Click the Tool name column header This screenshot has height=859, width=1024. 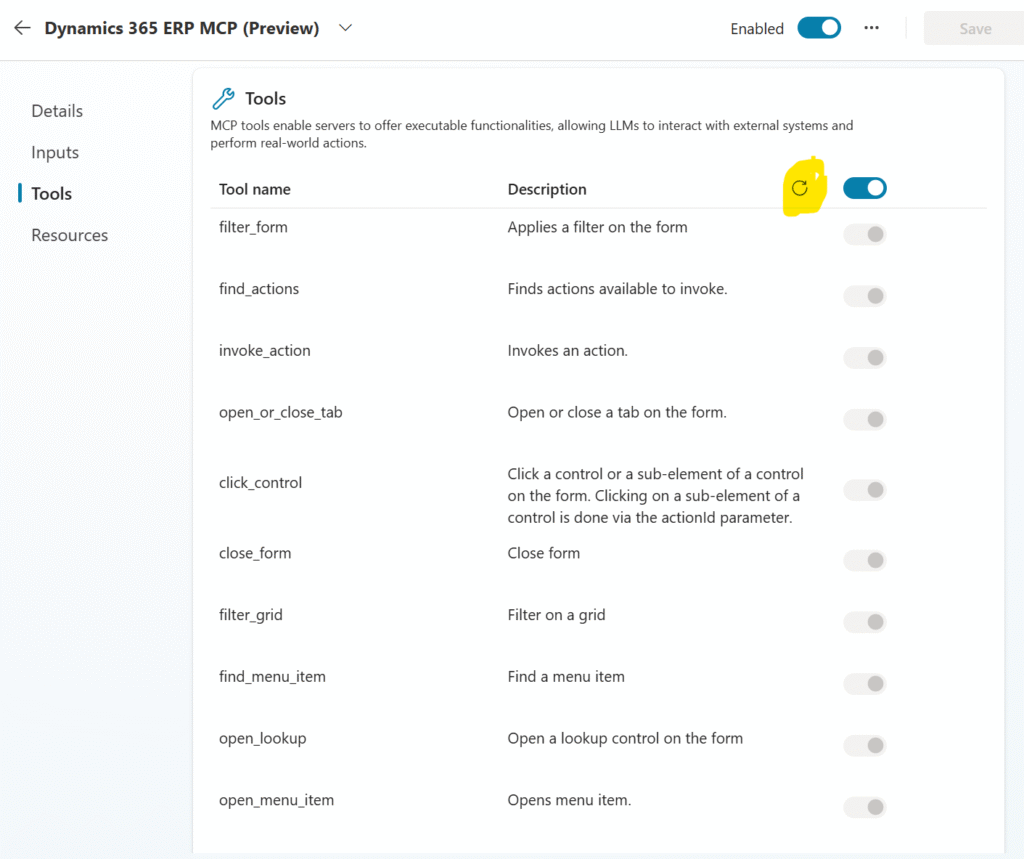[255, 189]
